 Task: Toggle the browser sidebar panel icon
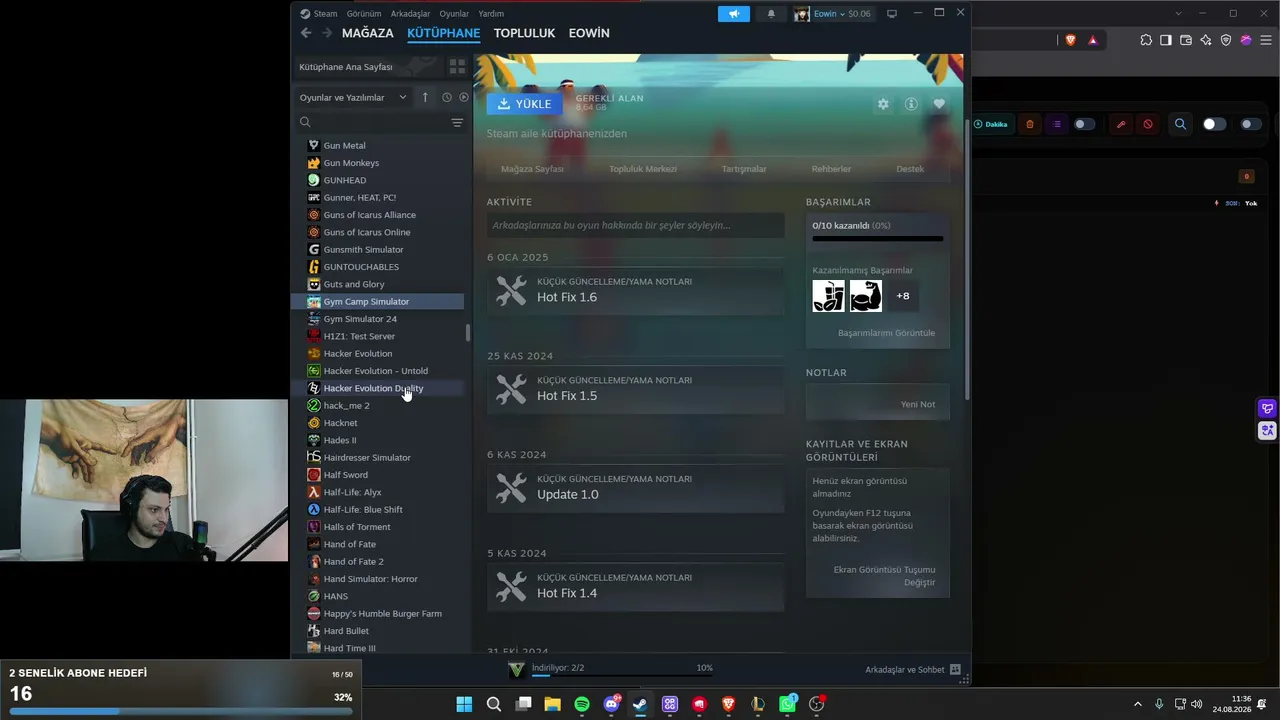pos(1166,40)
